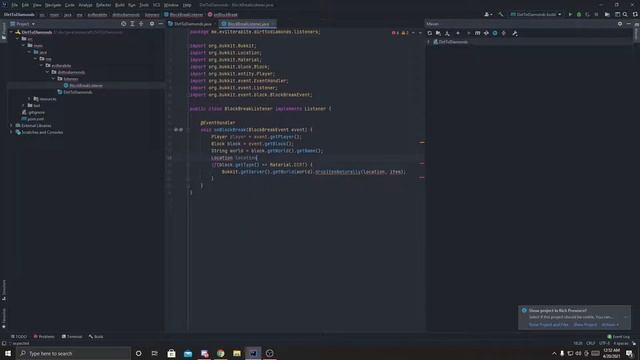Open the Terminal tool window
Viewport: 640px width, 360px height.
(72, 337)
